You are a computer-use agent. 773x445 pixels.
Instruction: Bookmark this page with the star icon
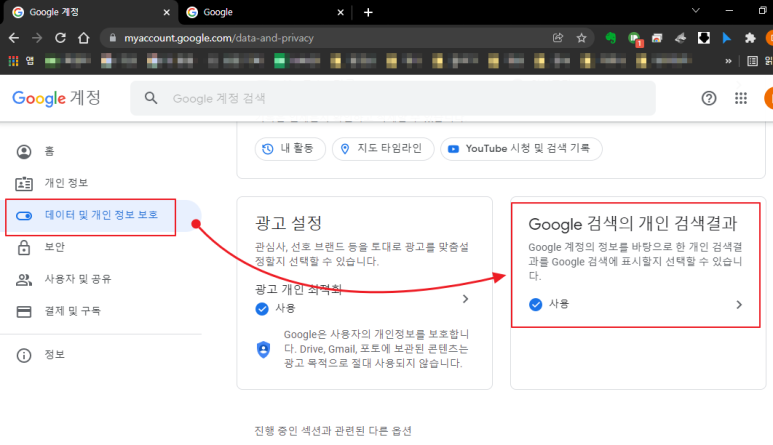click(581, 38)
